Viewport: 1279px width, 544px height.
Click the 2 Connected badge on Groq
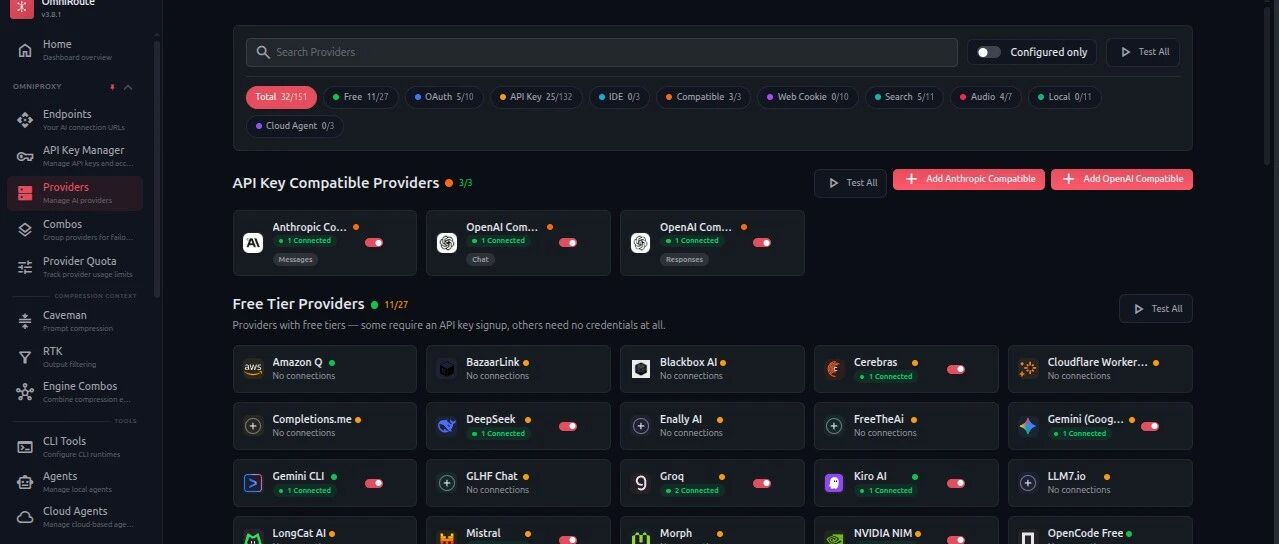coord(695,491)
